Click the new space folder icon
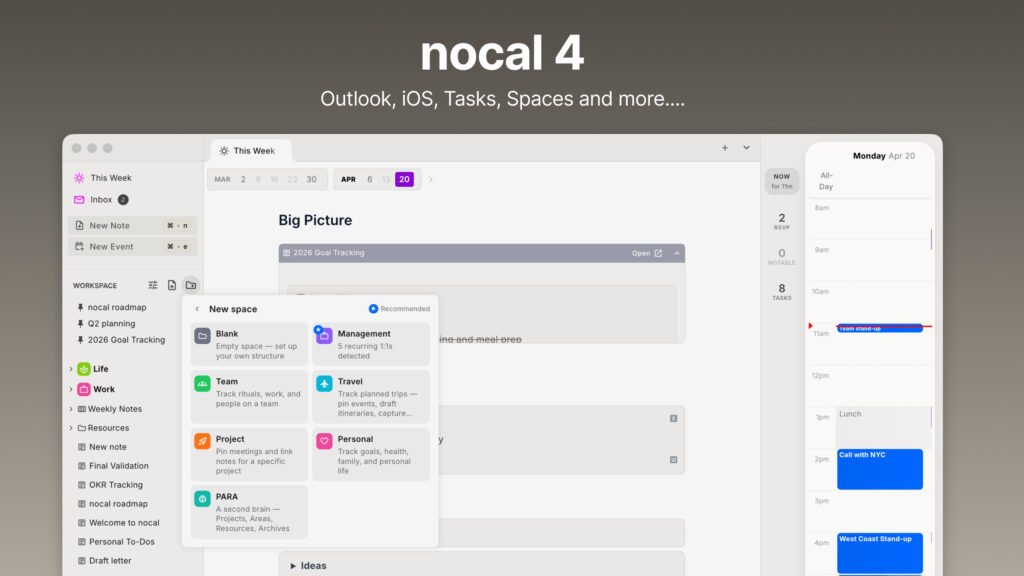 191,285
